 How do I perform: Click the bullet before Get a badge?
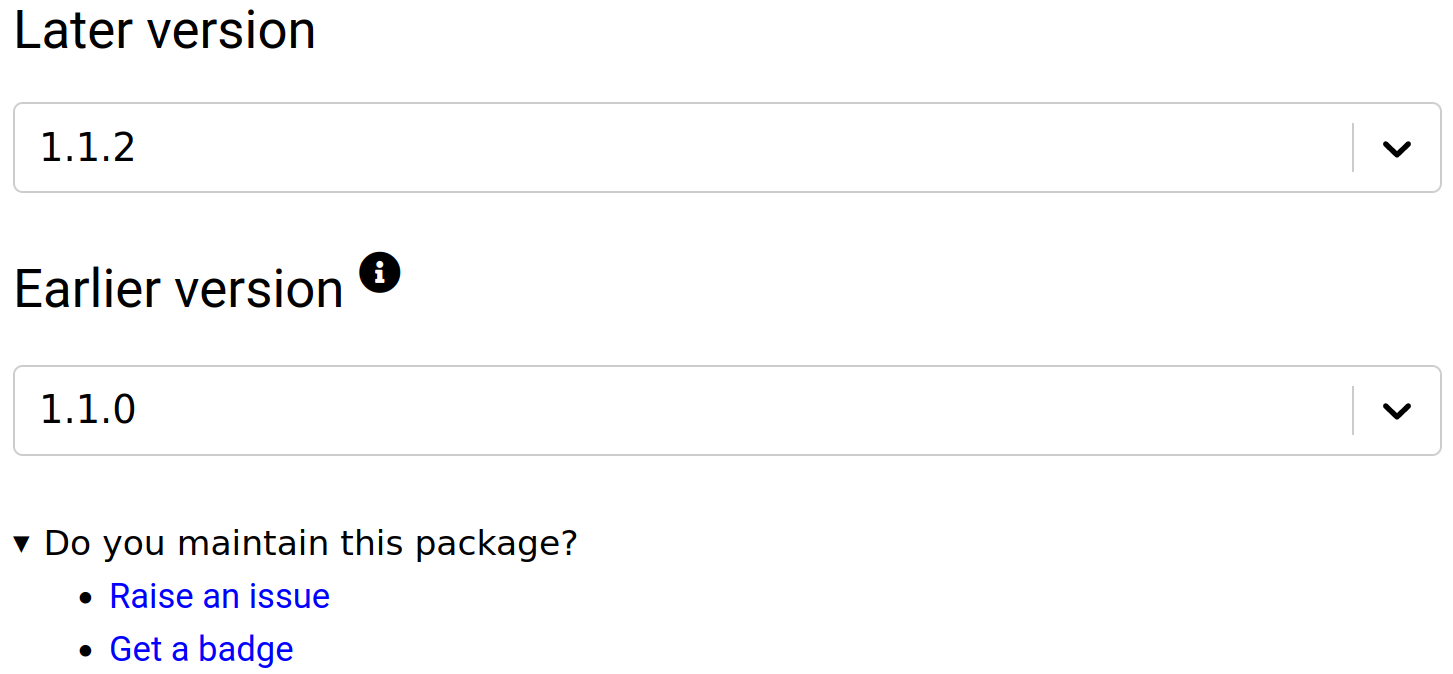[x=87, y=651]
